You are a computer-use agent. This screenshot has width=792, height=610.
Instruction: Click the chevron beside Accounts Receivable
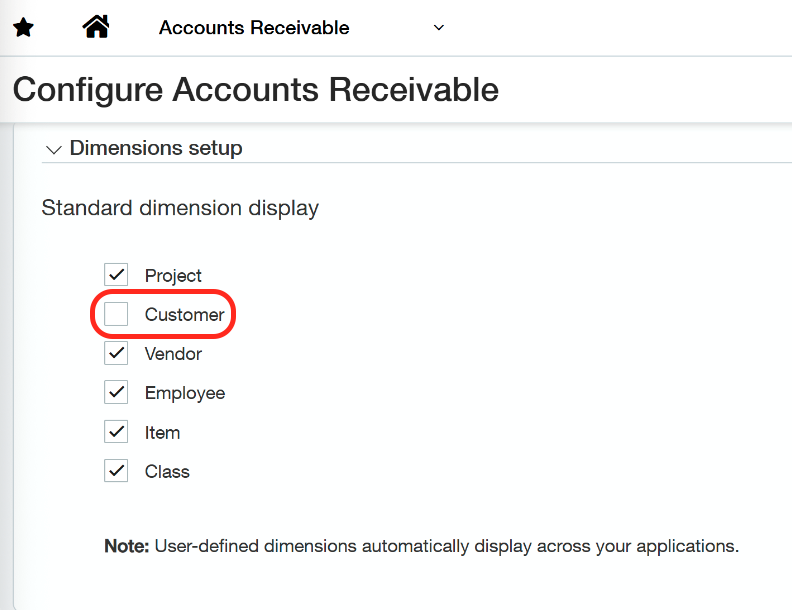click(438, 28)
